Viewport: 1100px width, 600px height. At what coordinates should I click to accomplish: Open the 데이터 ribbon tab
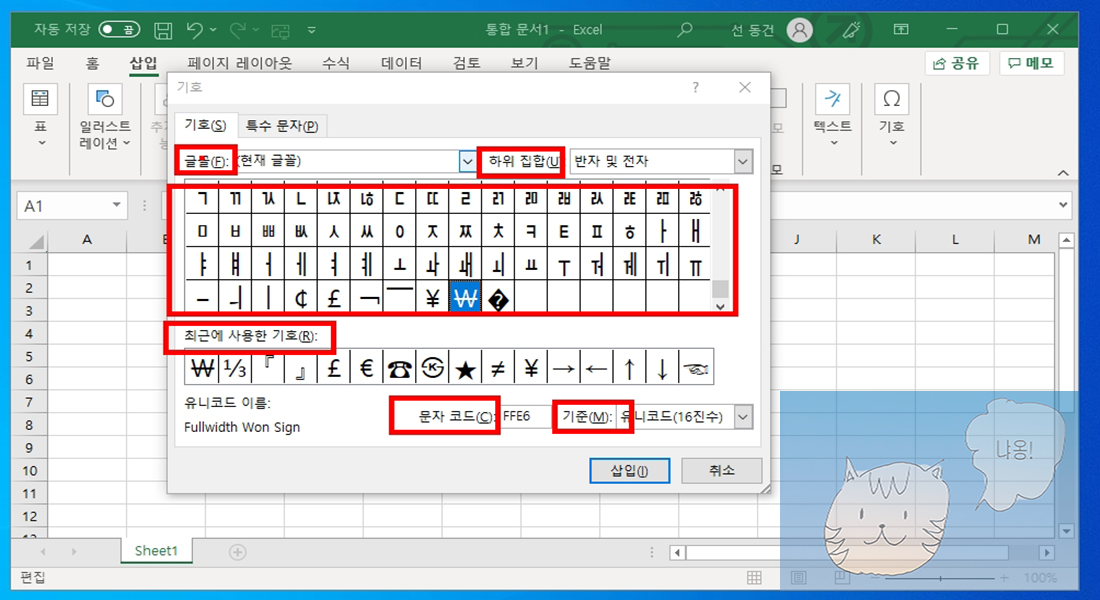pyautogui.click(x=401, y=63)
